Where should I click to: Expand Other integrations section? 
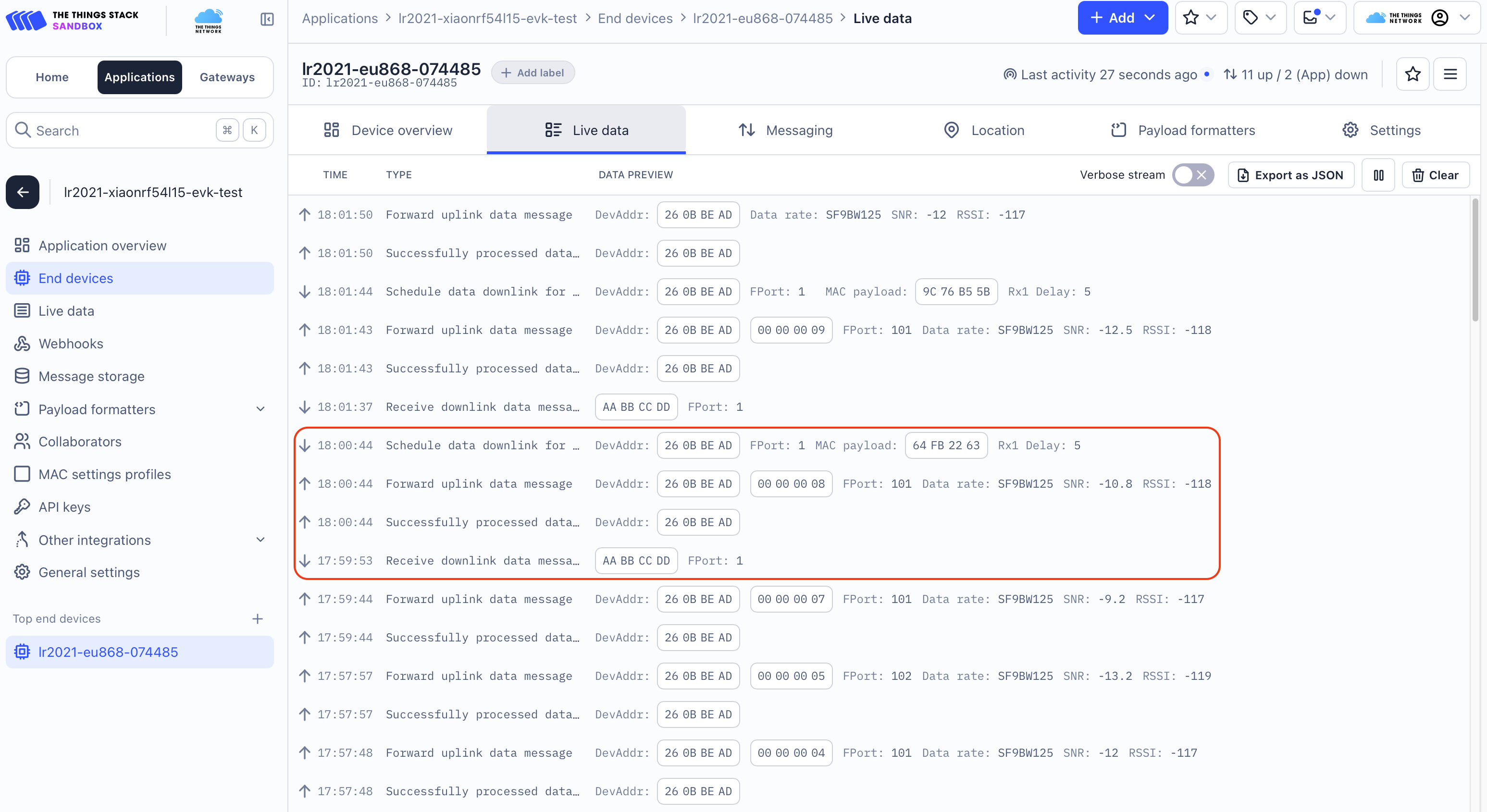tap(260, 540)
